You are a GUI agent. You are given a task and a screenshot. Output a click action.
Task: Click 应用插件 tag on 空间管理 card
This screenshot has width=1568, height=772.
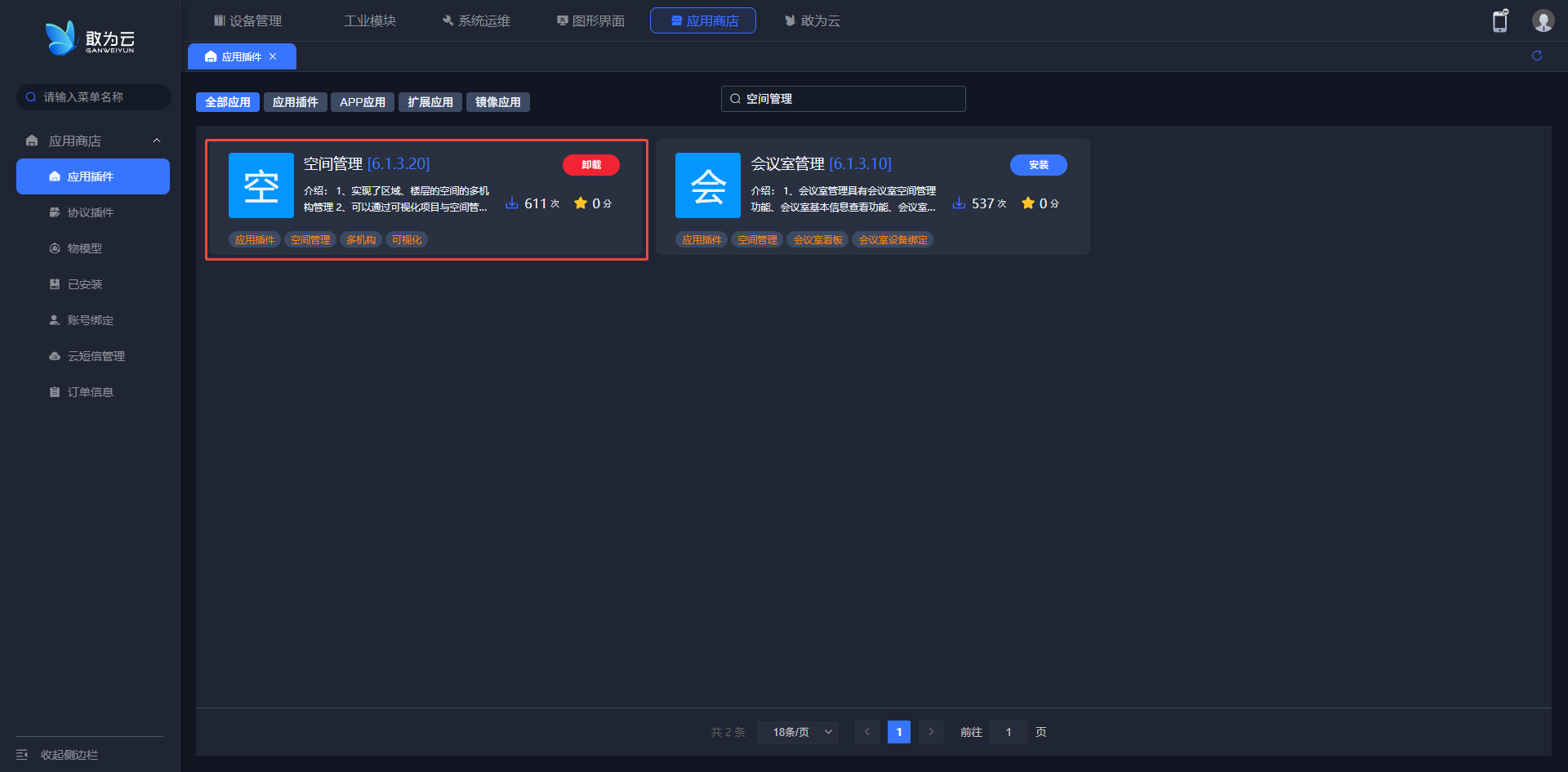[x=255, y=240]
